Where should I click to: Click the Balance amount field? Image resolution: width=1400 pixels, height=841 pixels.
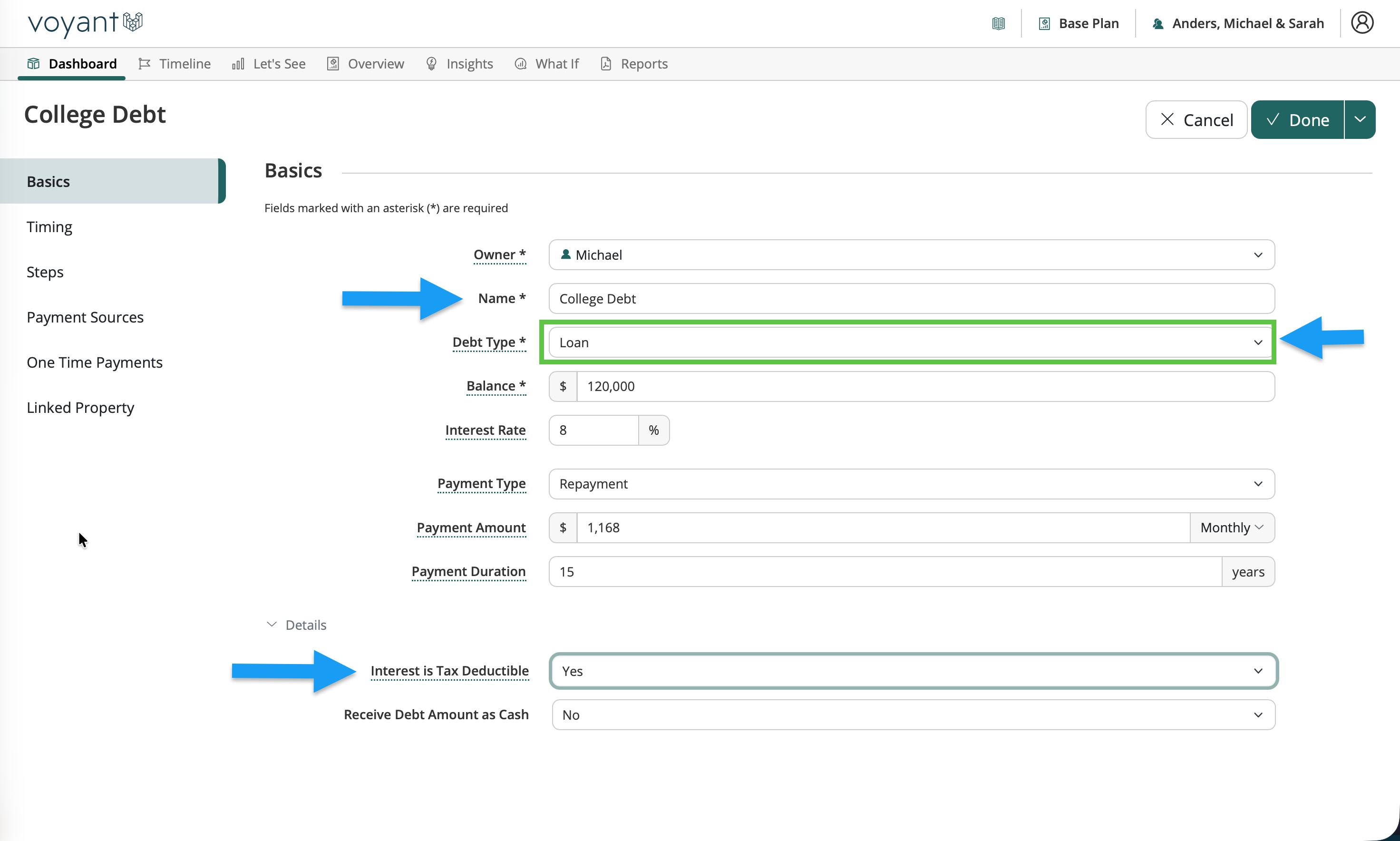pyautogui.click(x=926, y=386)
